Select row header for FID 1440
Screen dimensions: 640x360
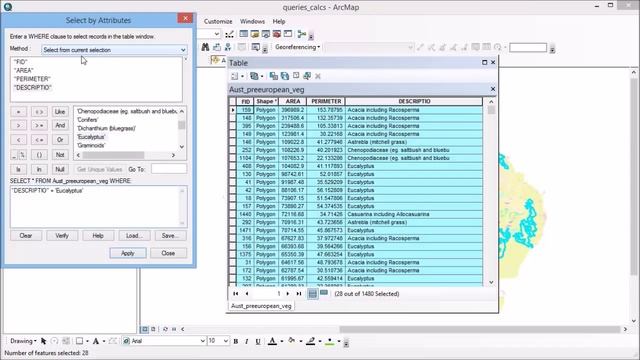(233, 214)
